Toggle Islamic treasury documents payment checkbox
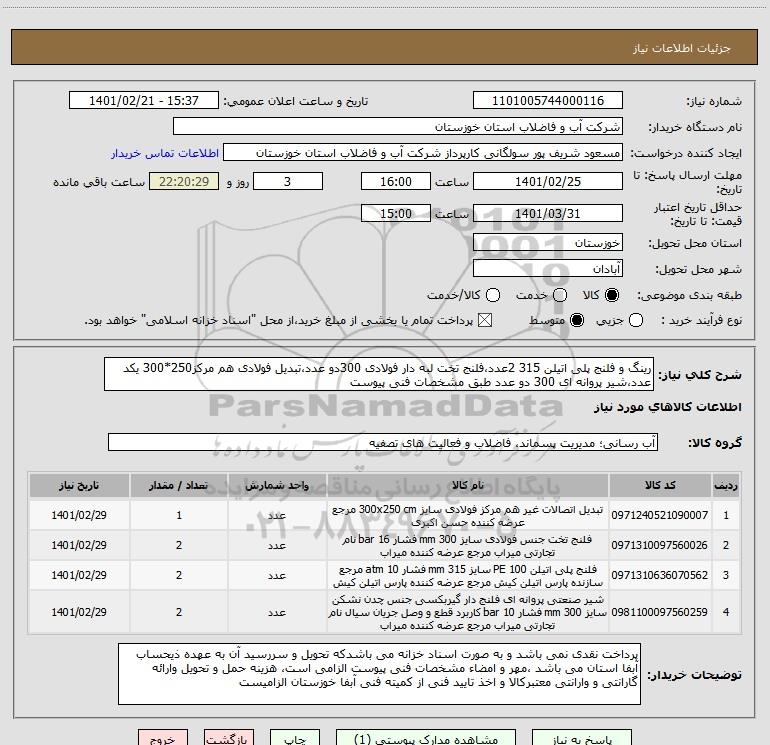The height and width of the screenshot is (745, 770). [x=485, y=321]
